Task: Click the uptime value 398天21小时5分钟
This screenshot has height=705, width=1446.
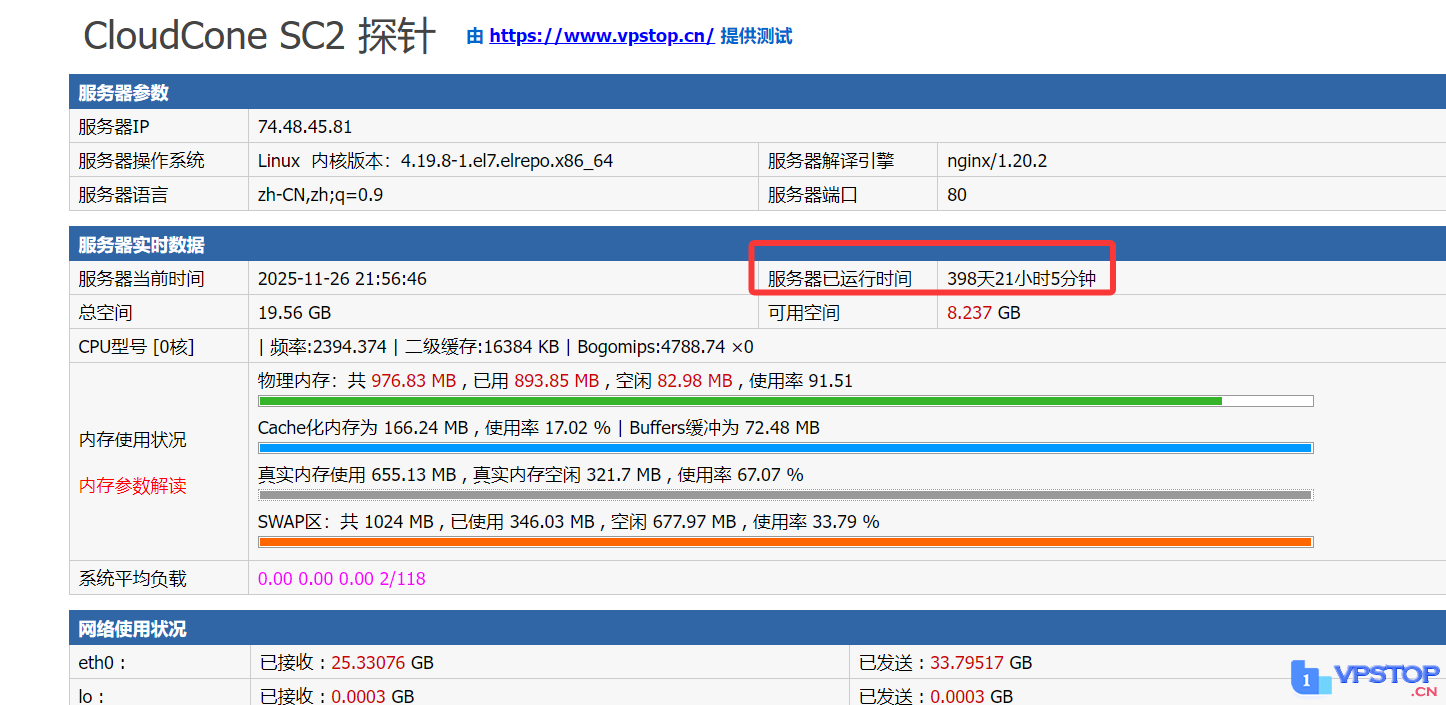Action: point(1021,279)
